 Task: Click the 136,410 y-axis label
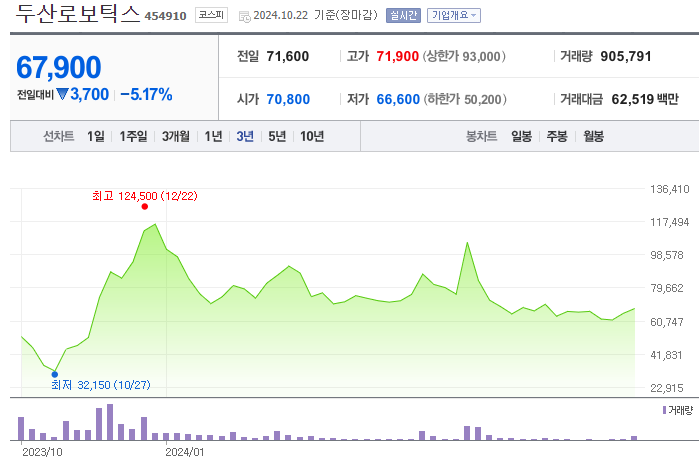coord(670,189)
